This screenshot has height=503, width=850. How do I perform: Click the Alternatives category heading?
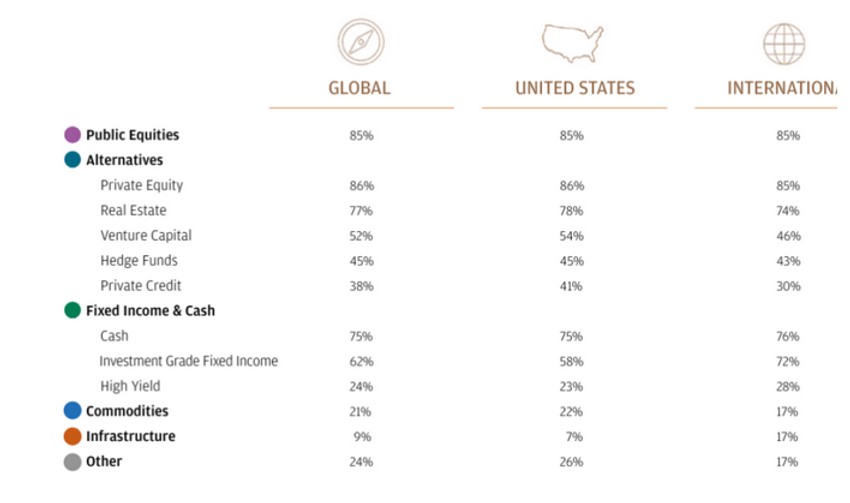point(124,160)
